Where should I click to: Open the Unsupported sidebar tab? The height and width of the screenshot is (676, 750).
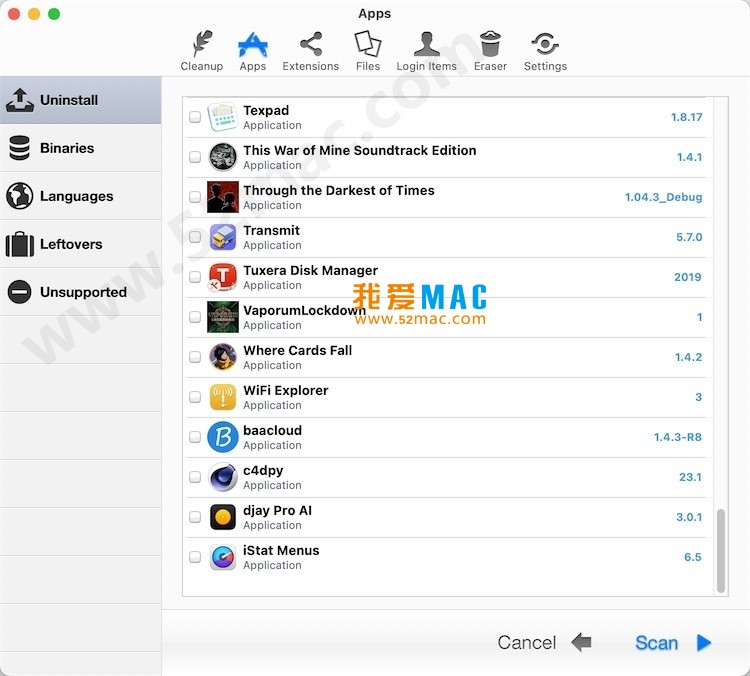tap(80, 292)
